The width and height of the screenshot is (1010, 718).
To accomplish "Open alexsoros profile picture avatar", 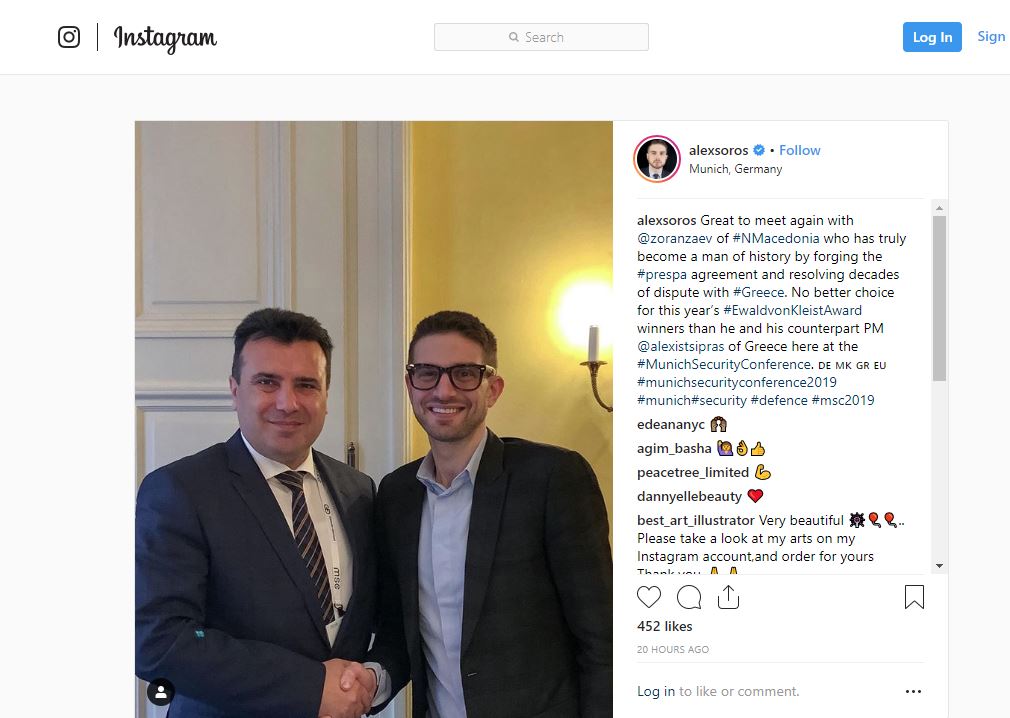I will tap(657, 159).
